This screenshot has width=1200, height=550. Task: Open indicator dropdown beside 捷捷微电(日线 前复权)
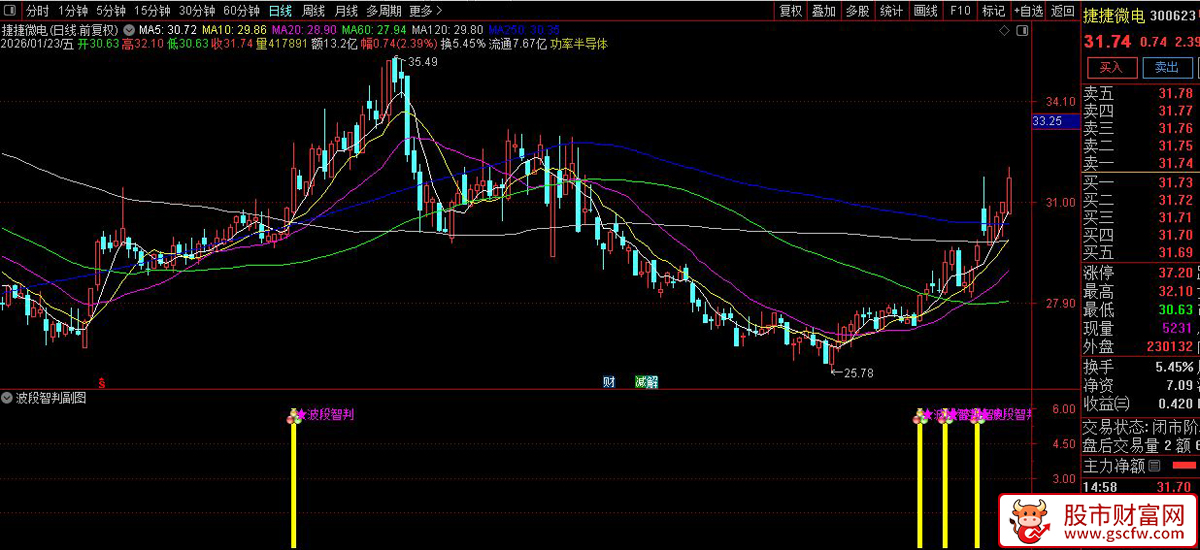(127, 30)
